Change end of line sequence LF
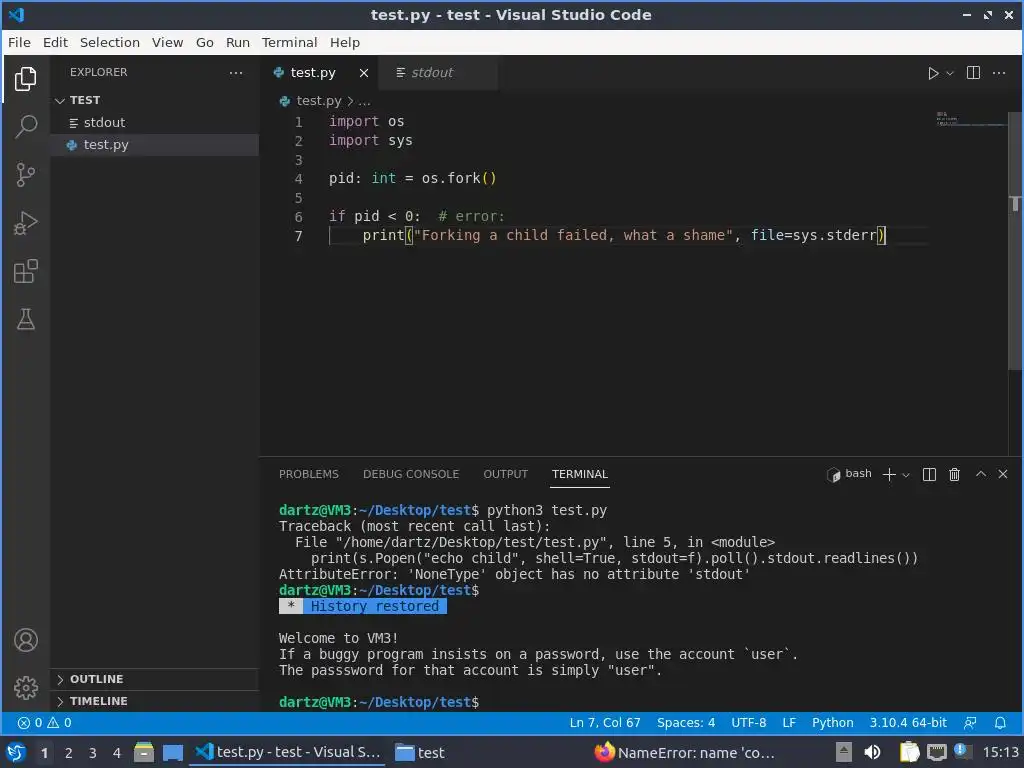This screenshot has width=1024, height=768. click(x=789, y=723)
